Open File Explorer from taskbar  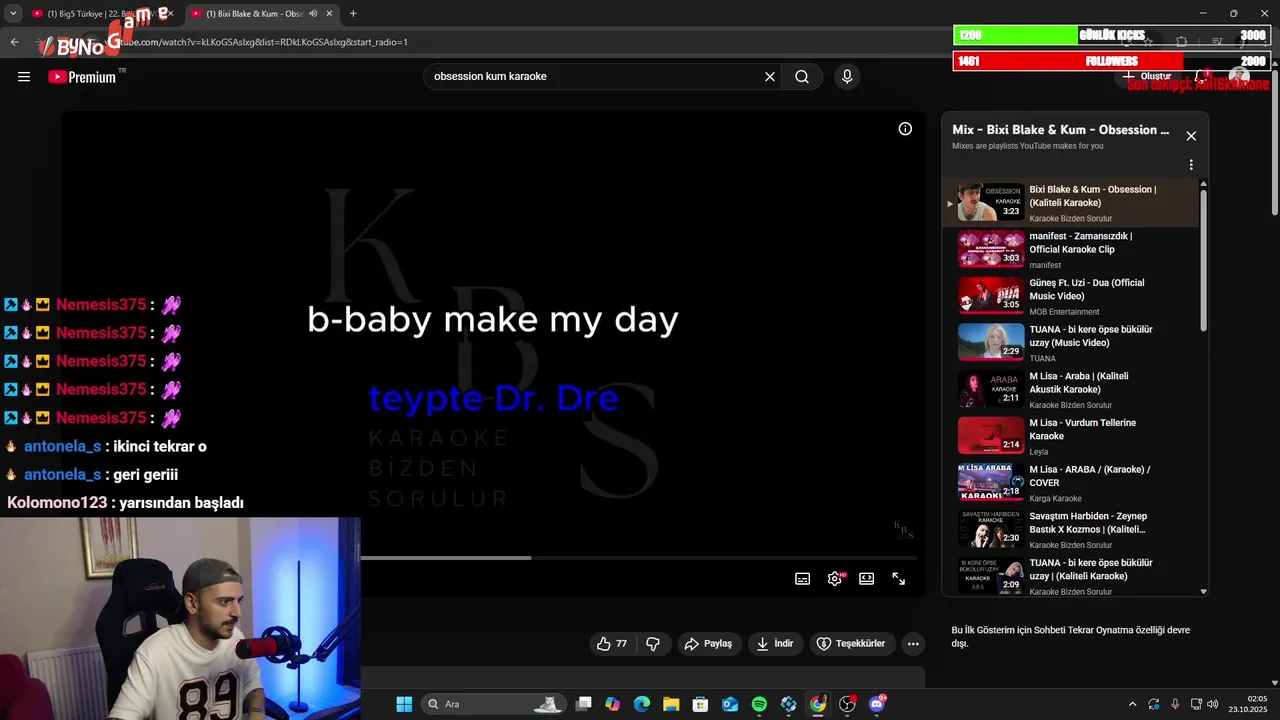(671, 704)
